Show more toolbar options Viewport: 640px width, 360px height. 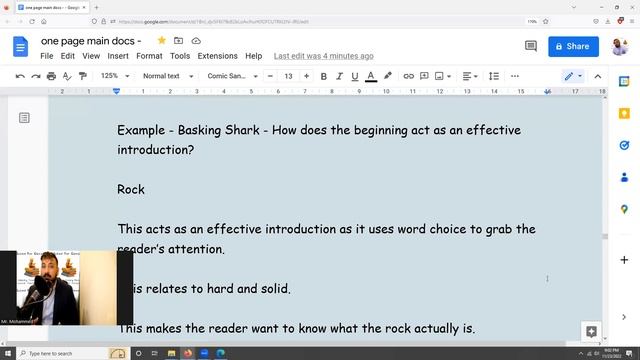515,76
